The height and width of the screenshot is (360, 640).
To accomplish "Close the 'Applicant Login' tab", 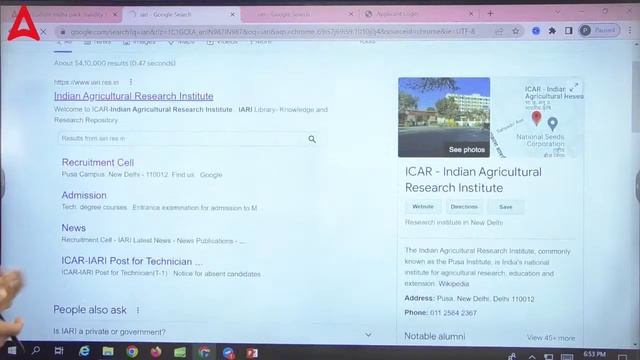I will point(471,14).
